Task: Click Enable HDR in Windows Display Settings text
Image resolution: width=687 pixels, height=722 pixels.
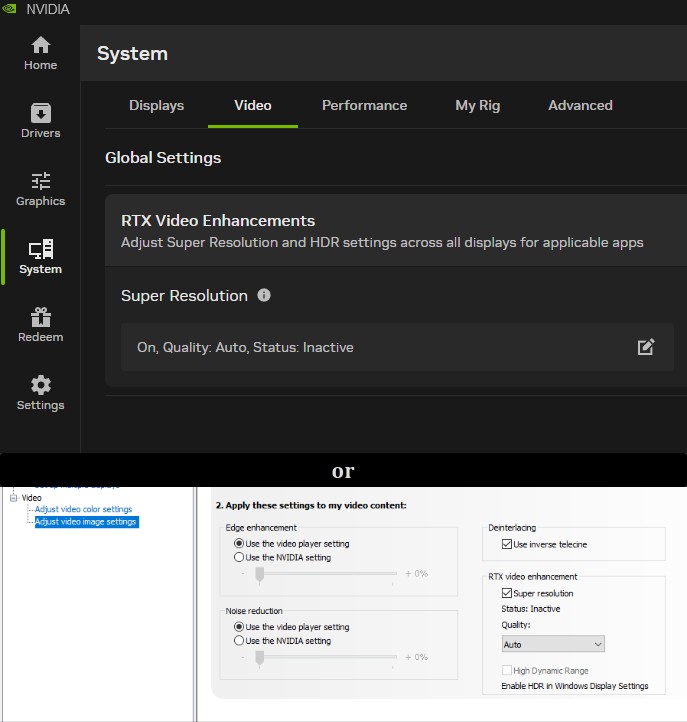Action: pyautogui.click(x=575, y=686)
